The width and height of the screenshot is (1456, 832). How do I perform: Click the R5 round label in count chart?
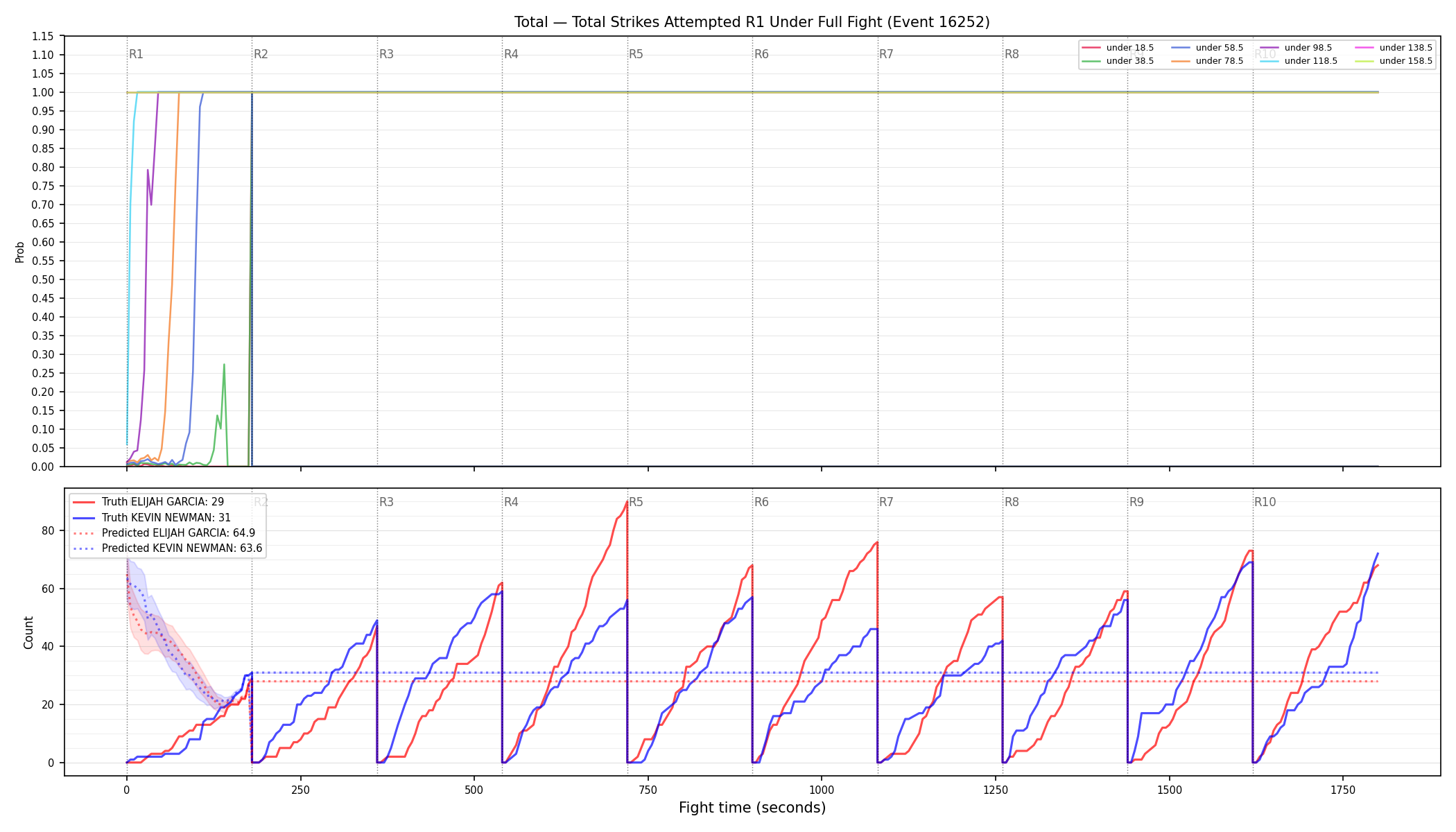(636, 502)
